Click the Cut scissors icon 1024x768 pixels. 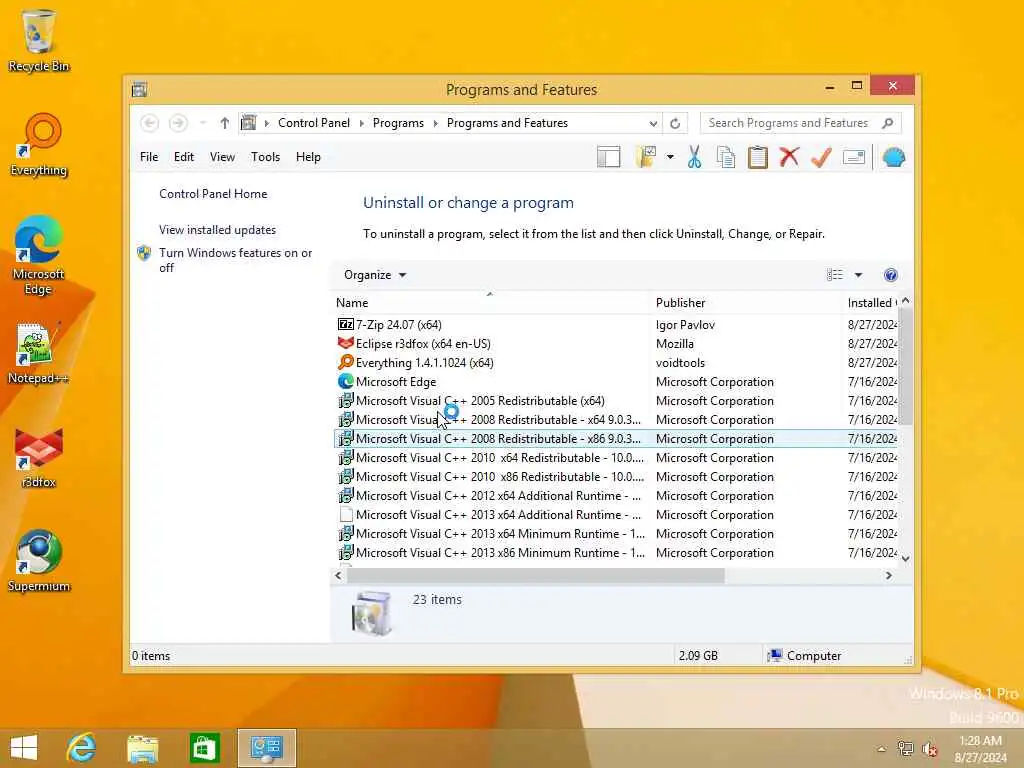[x=694, y=157]
